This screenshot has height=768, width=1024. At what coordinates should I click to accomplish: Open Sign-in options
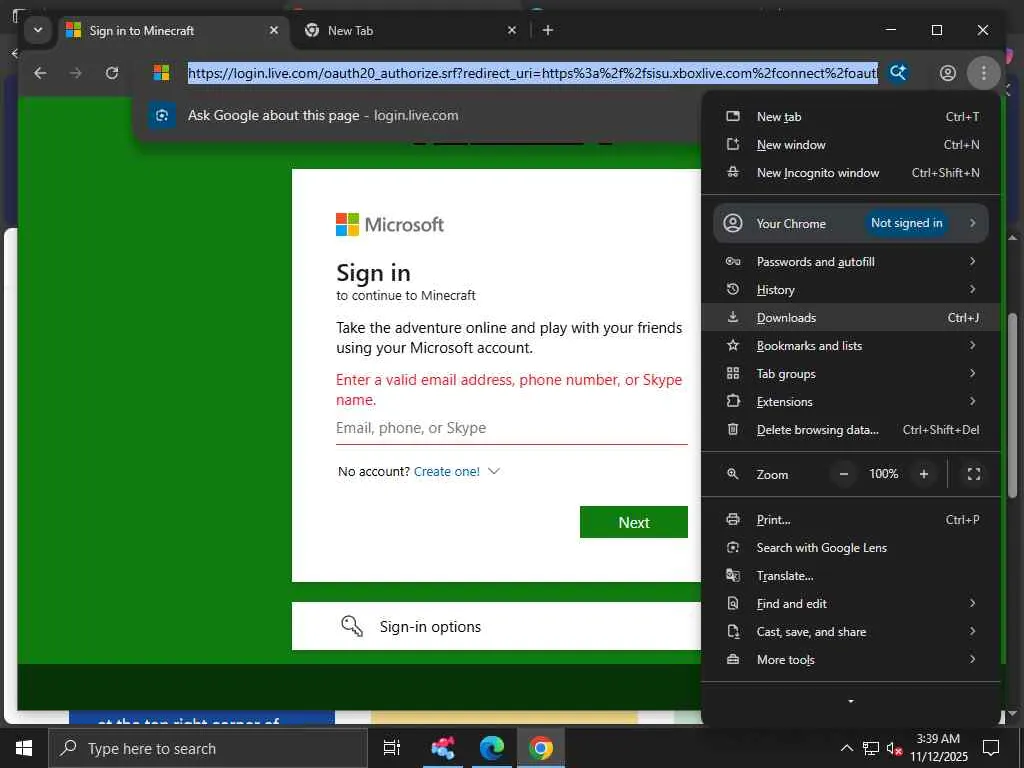coord(496,626)
